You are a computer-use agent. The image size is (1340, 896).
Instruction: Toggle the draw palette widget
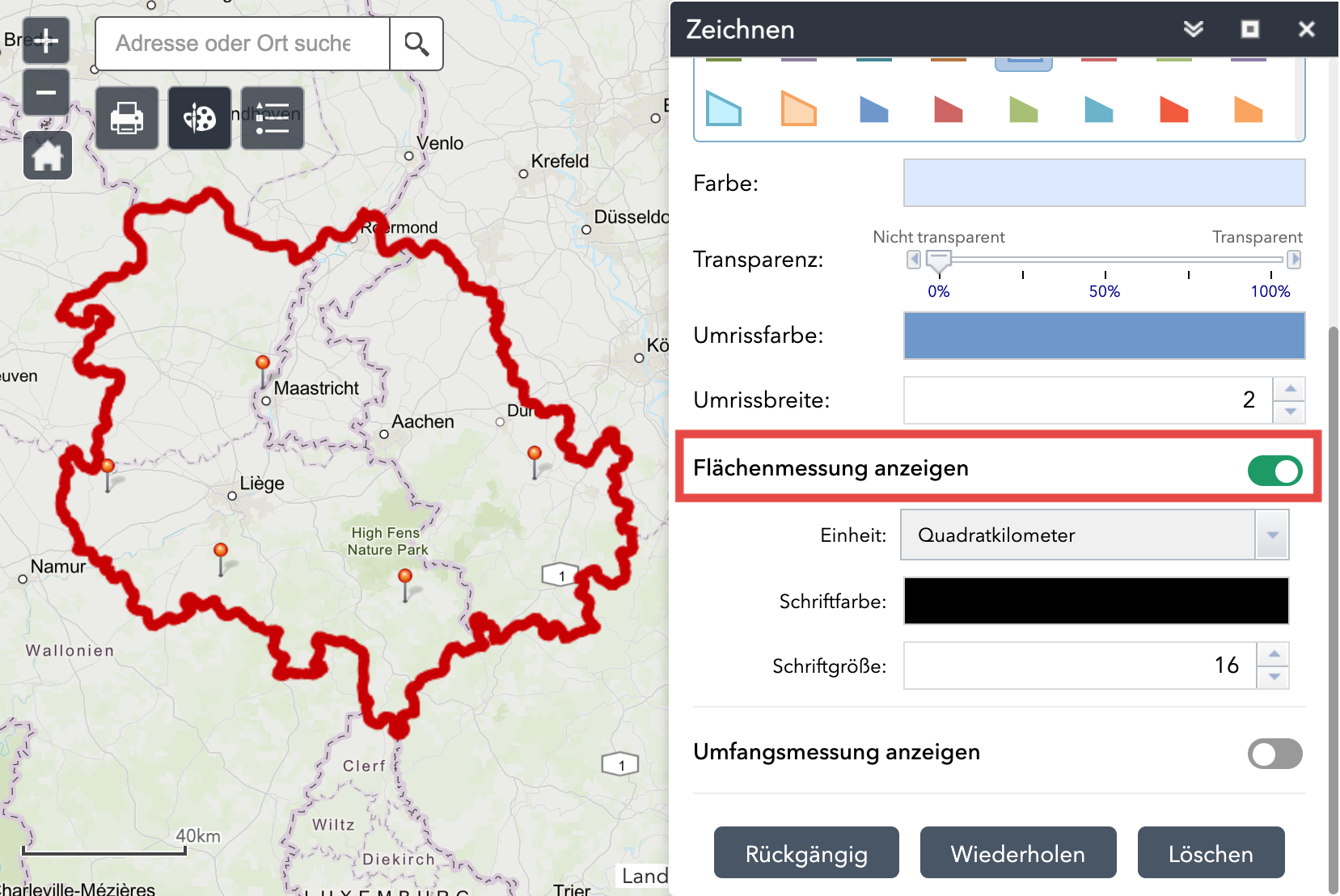coord(200,119)
